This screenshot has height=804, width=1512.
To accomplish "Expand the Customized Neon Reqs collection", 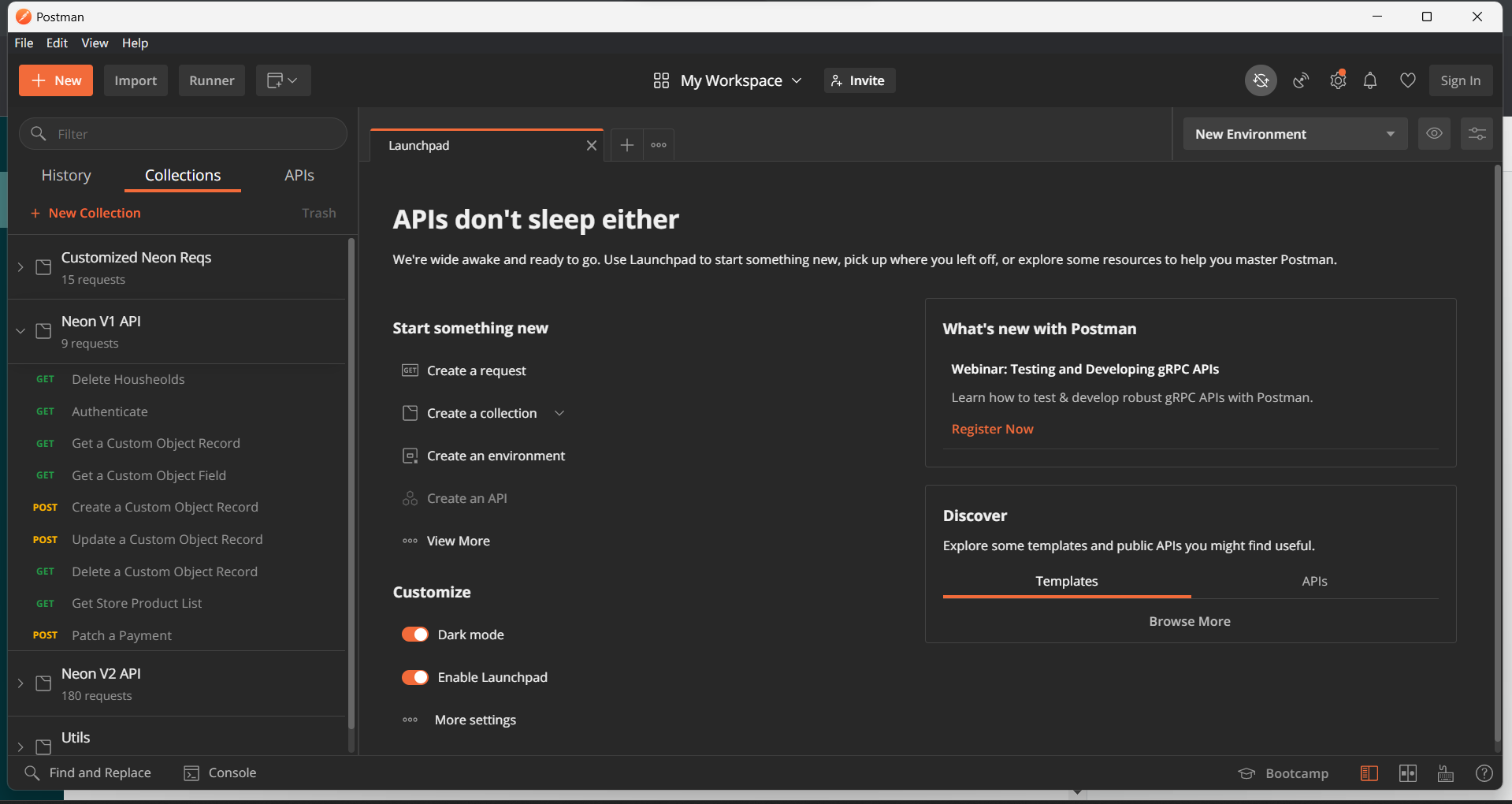I will tap(20, 267).
